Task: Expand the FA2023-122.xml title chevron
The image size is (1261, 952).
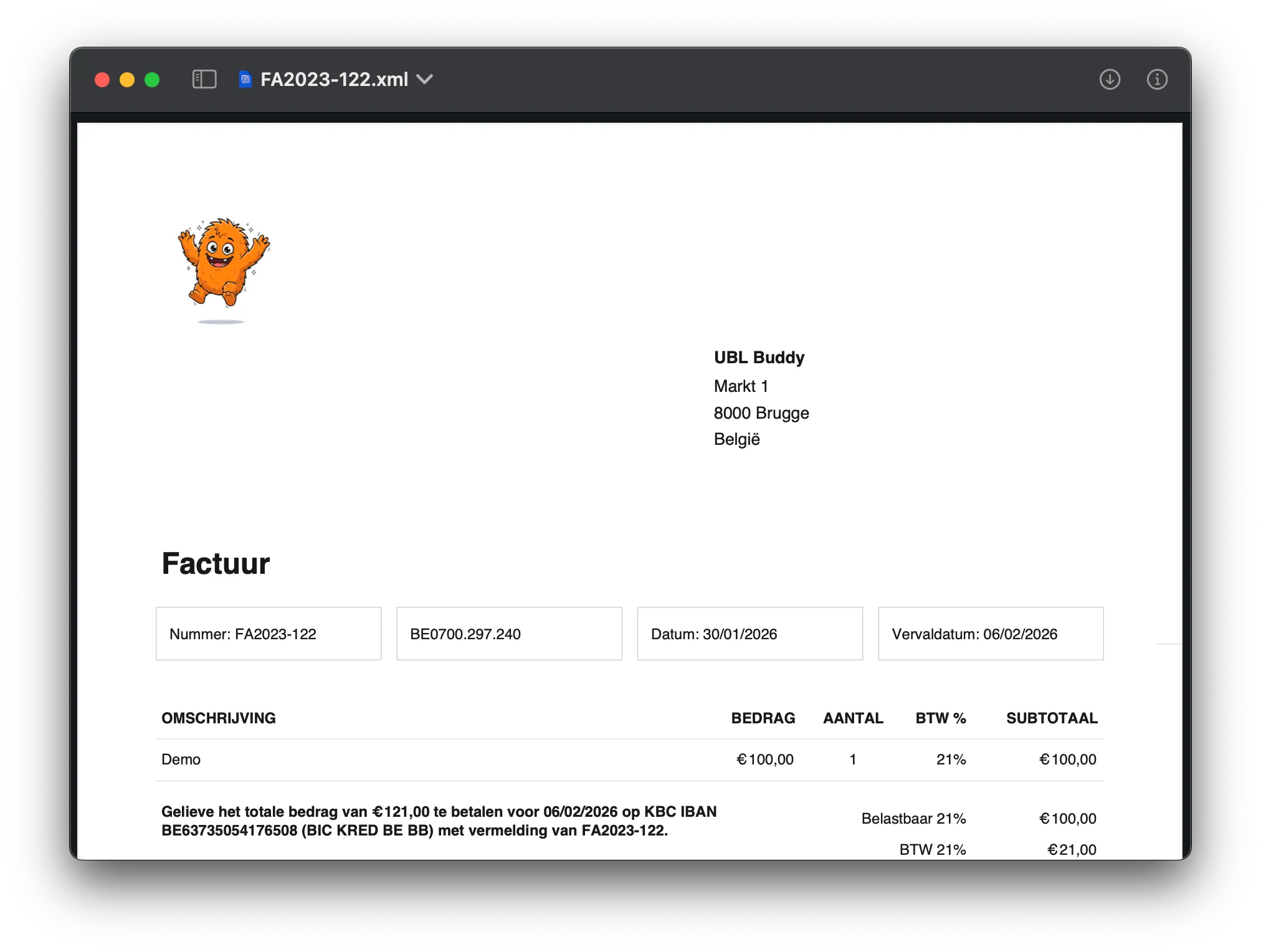Action: pos(425,79)
